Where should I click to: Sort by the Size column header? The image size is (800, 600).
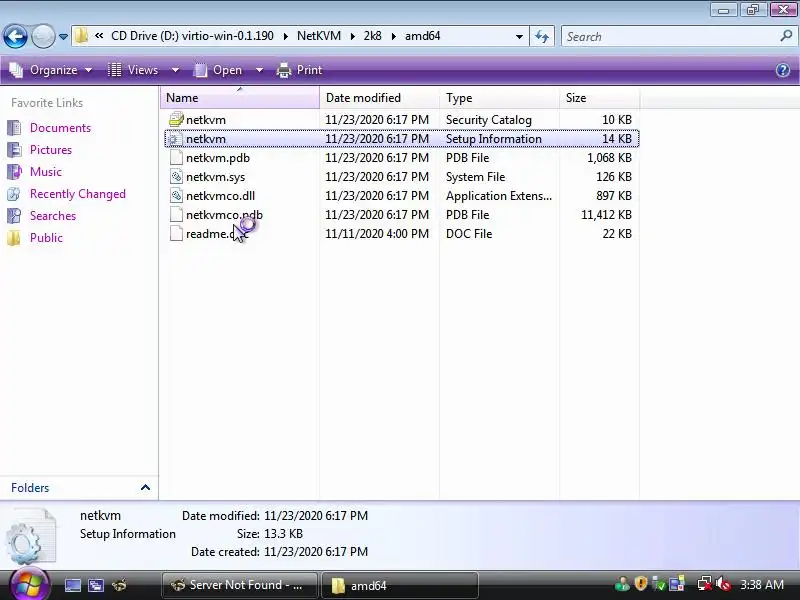pyautogui.click(x=599, y=97)
